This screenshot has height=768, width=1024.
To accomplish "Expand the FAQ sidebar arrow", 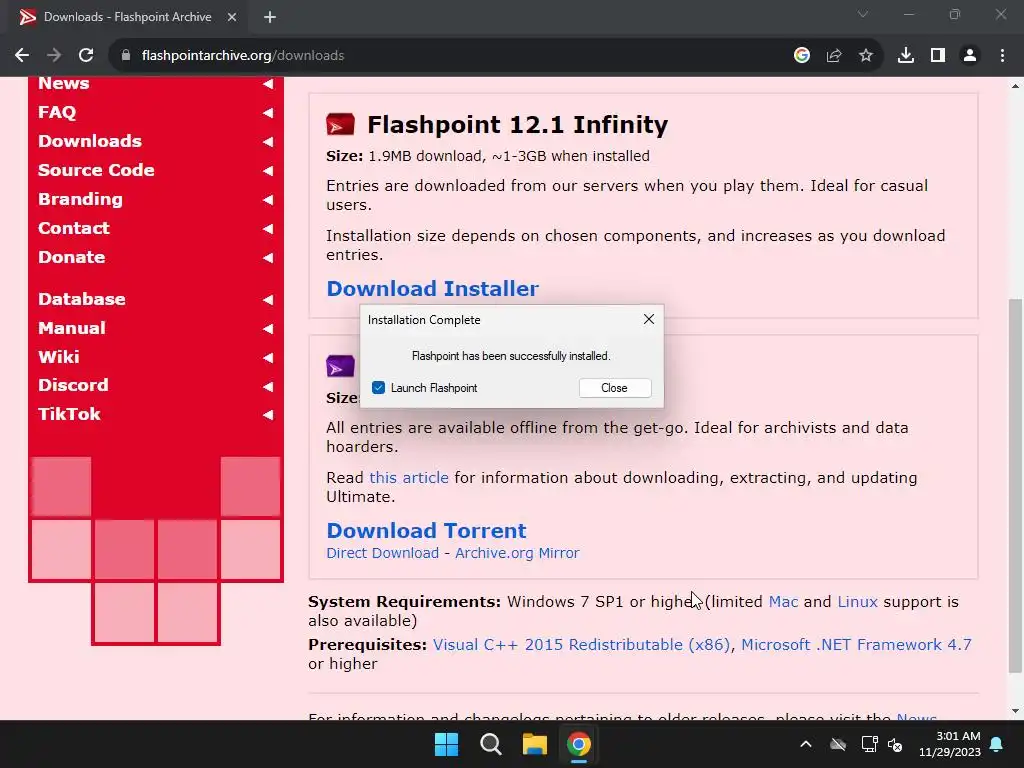I will pos(268,112).
